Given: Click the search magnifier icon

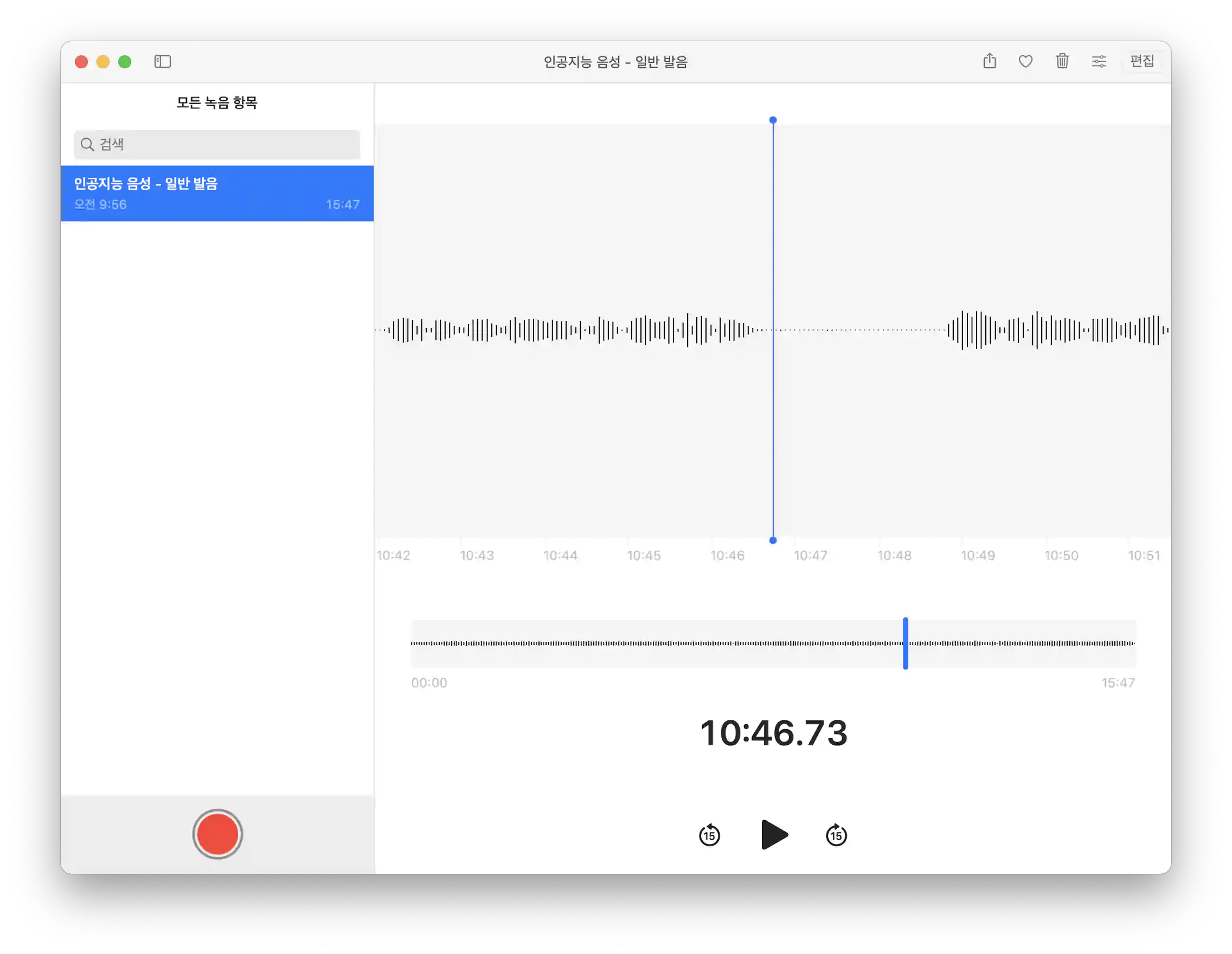Looking at the screenshot, I should point(87,144).
